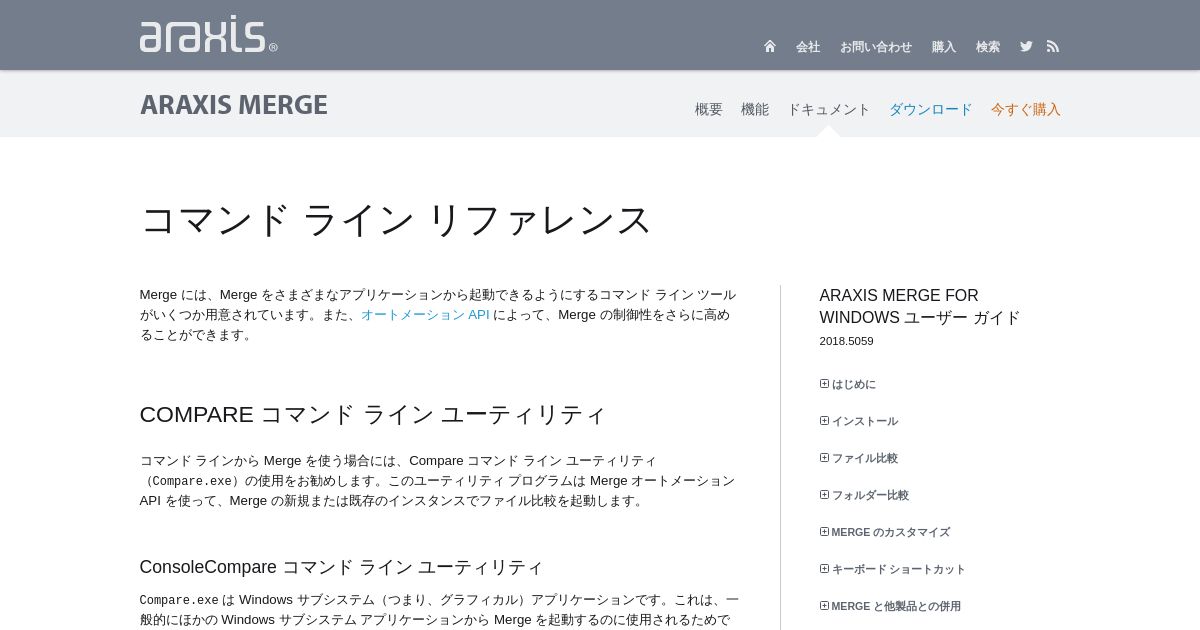Expand the はじめに section plus icon
1200x630 pixels.
click(824, 383)
